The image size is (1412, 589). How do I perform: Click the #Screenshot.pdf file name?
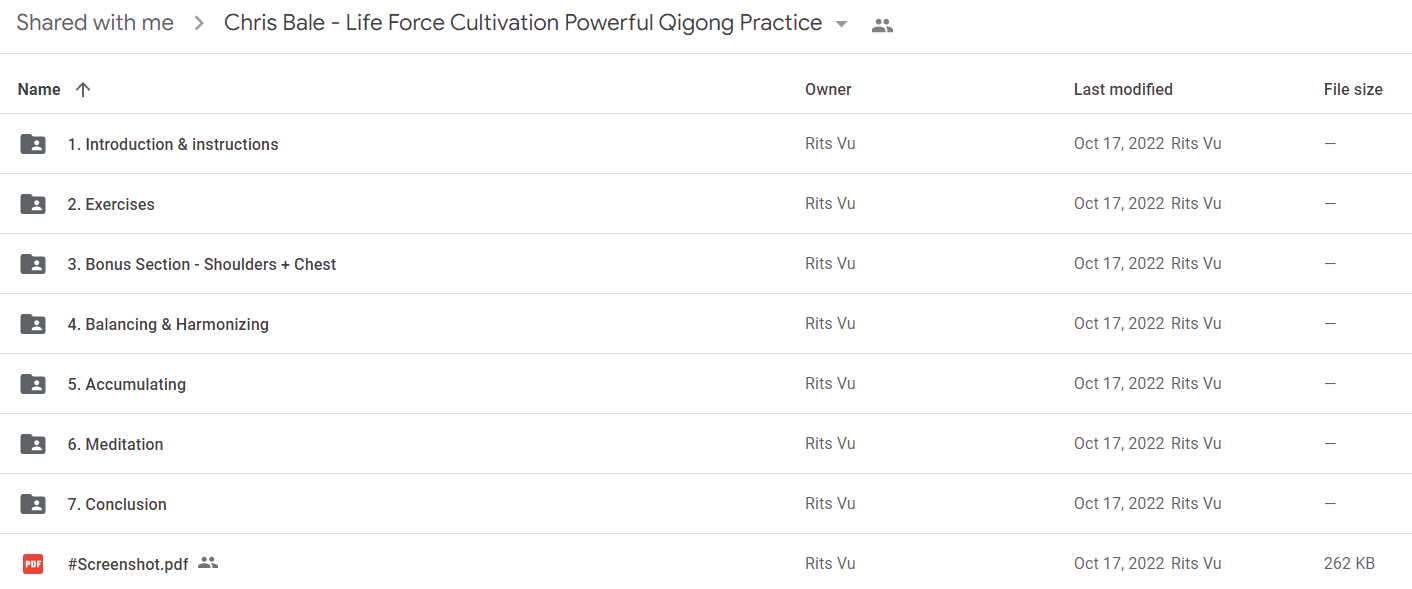click(128, 564)
